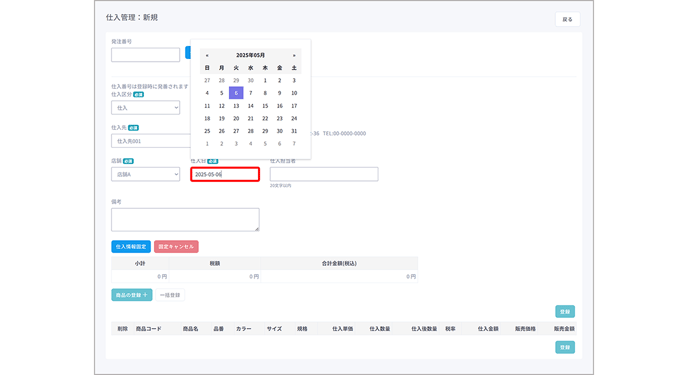
Task: Click the 合計金額(税込) column header
Action: point(339,264)
